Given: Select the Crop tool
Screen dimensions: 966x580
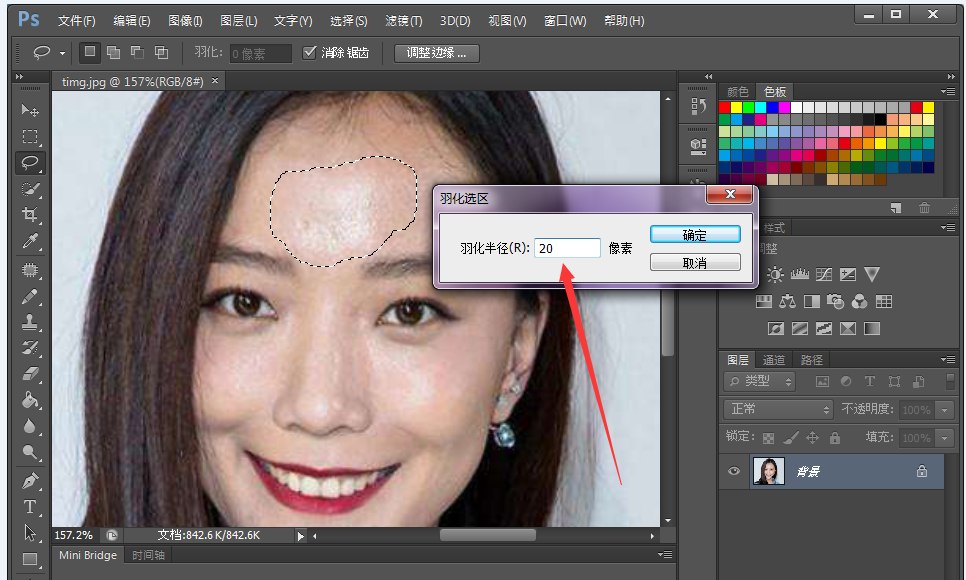Looking at the screenshot, I should click(30, 214).
